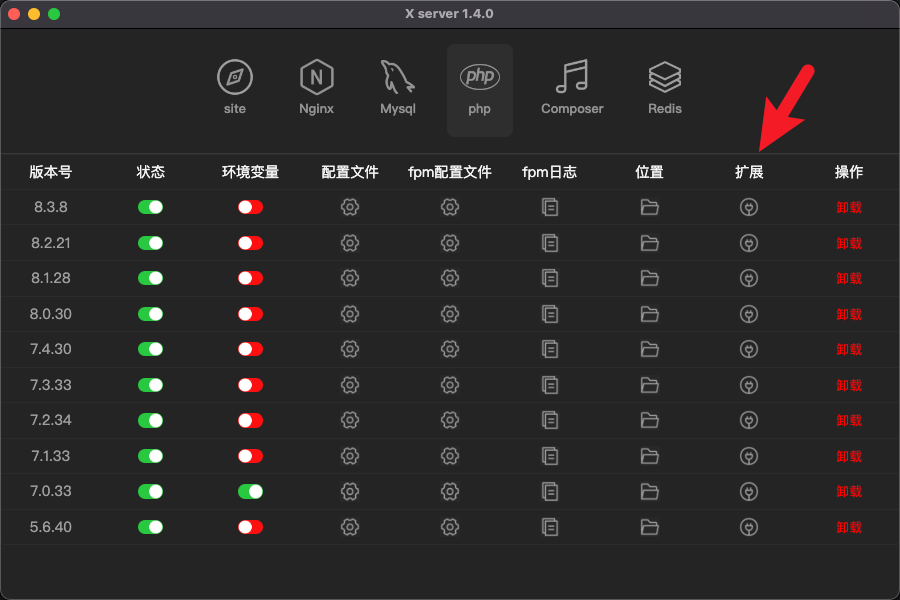900x600 pixels.
Task: Open extensions plug icon for PHP 5.6.40
Action: pyautogui.click(x=749, y=527)
